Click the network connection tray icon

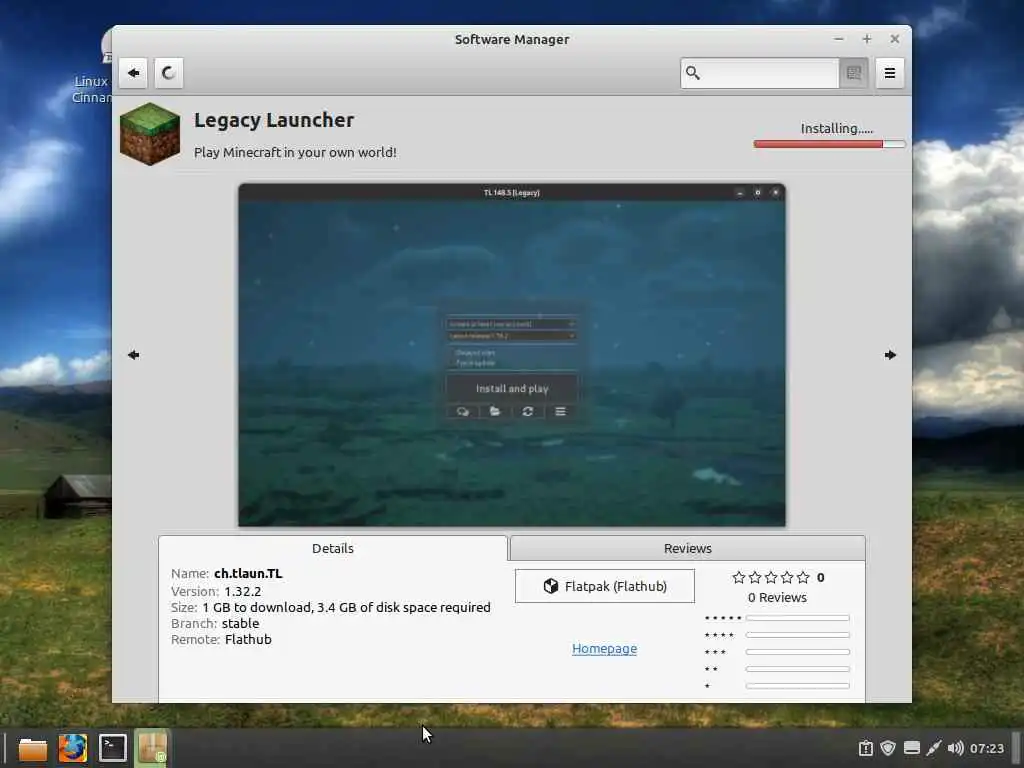[933, 748]
